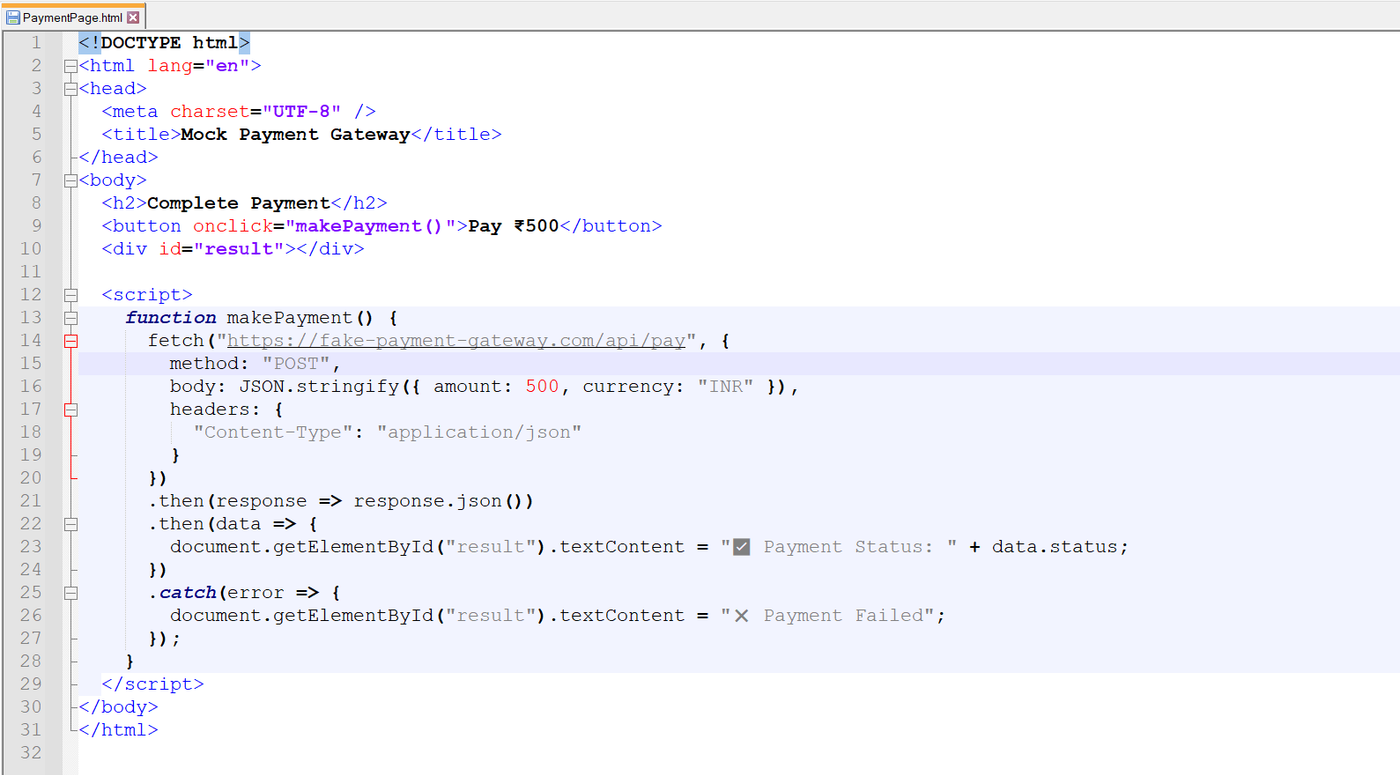
Task: Click the "application/json" string
Action: pyautogui.click(x=479, y=432)
